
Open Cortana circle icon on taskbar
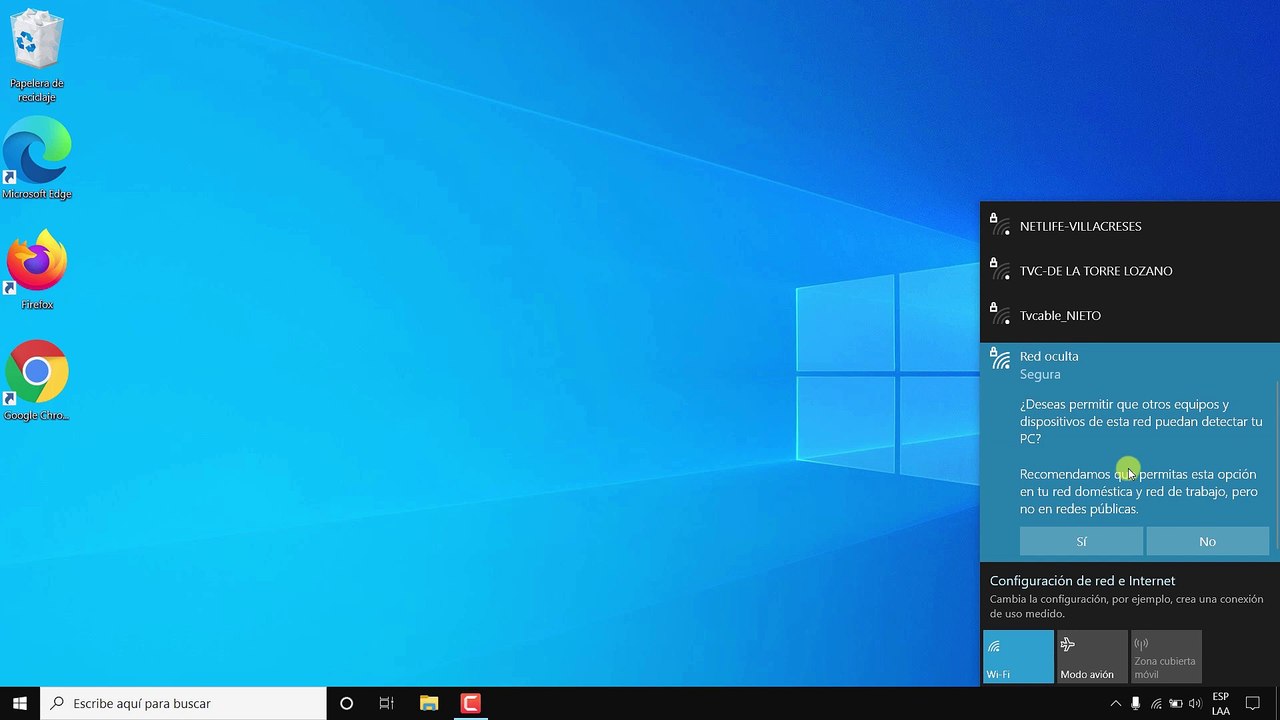(346, 703)
